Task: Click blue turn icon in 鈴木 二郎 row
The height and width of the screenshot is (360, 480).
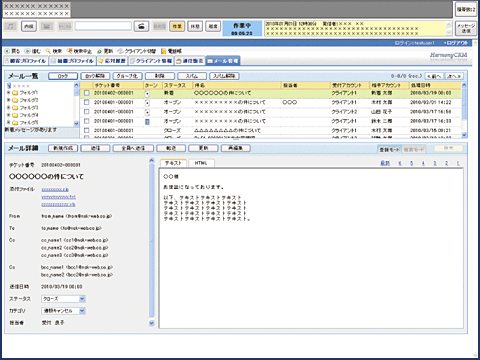Action: 147,122
